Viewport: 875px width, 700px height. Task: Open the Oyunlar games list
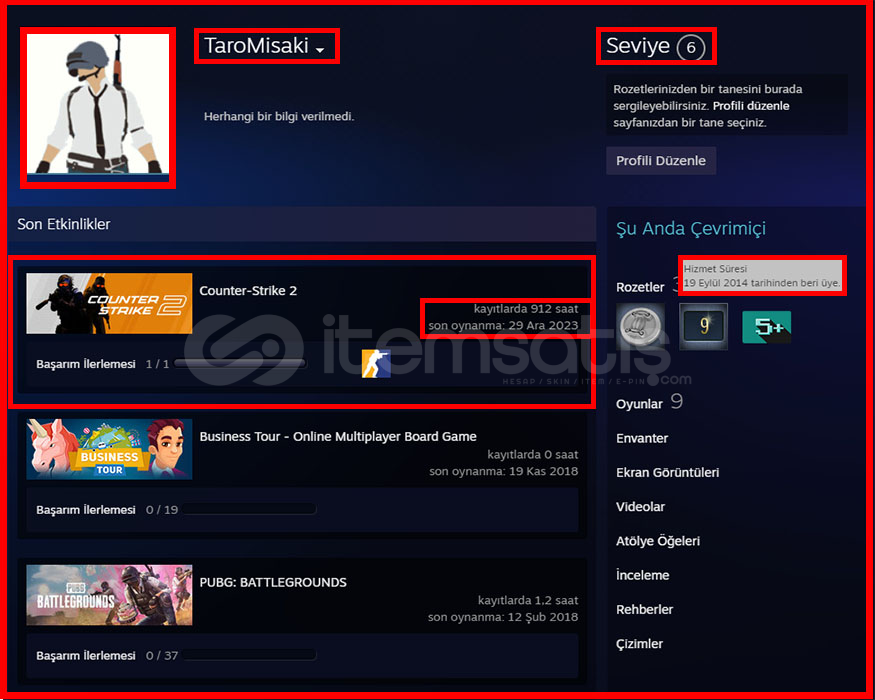tap(640, 404)
